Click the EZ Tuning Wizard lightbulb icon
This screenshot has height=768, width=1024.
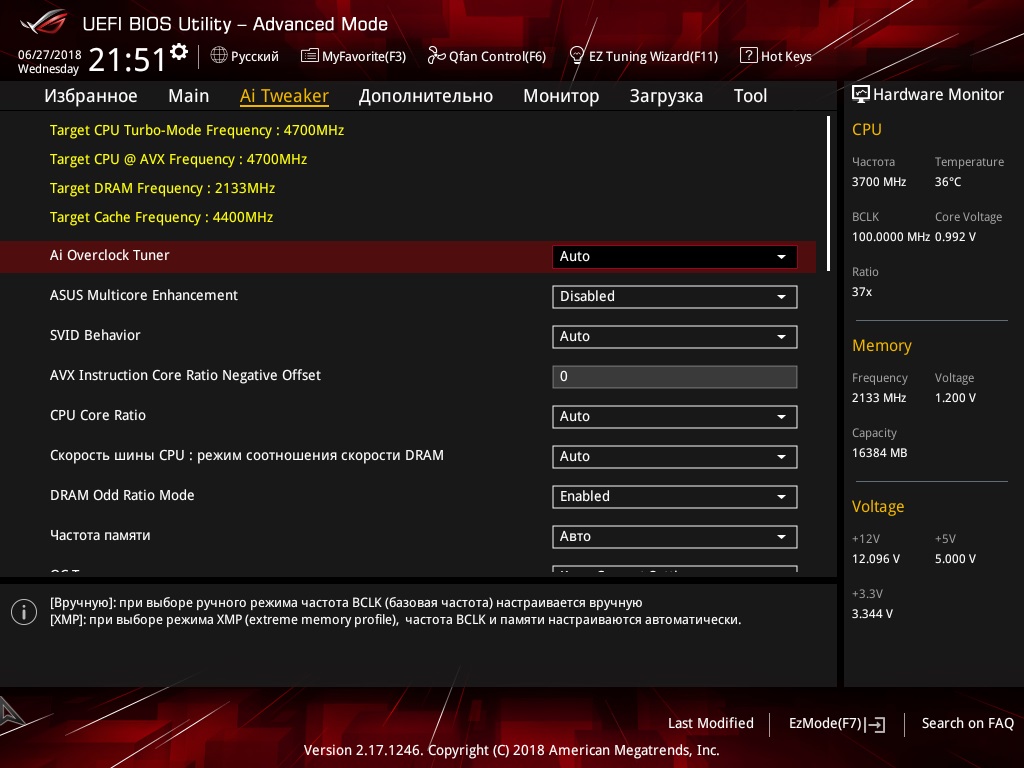pos(577,56)
